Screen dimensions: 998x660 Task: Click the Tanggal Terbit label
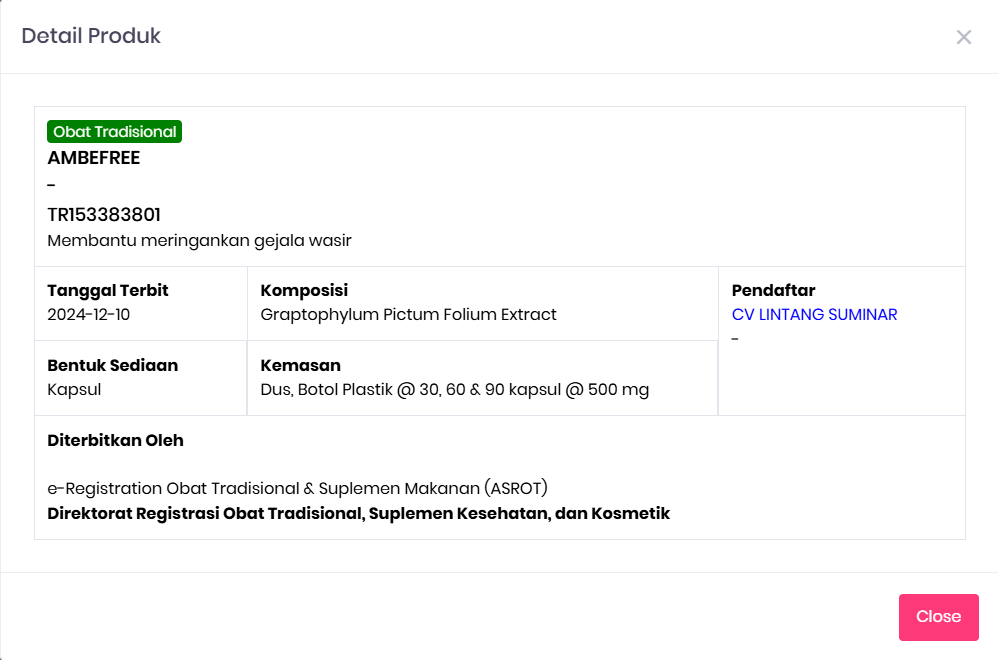[x=108, y=291]
